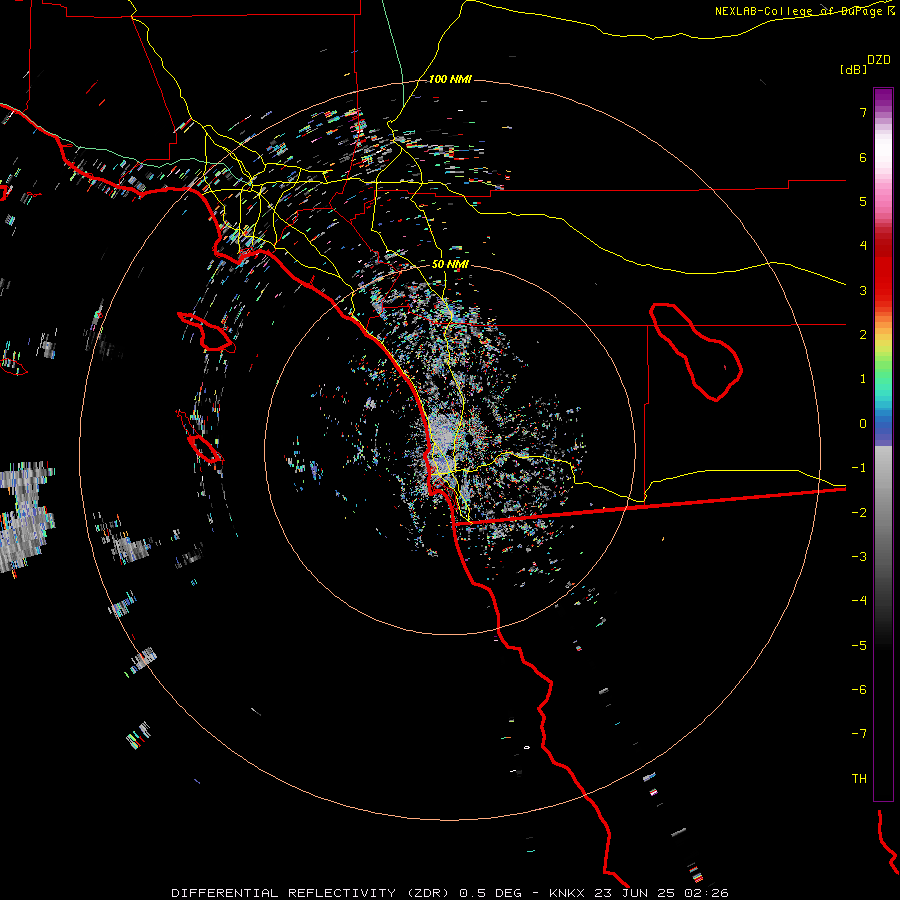Click the 0.5 DEG elevation text

491,893
